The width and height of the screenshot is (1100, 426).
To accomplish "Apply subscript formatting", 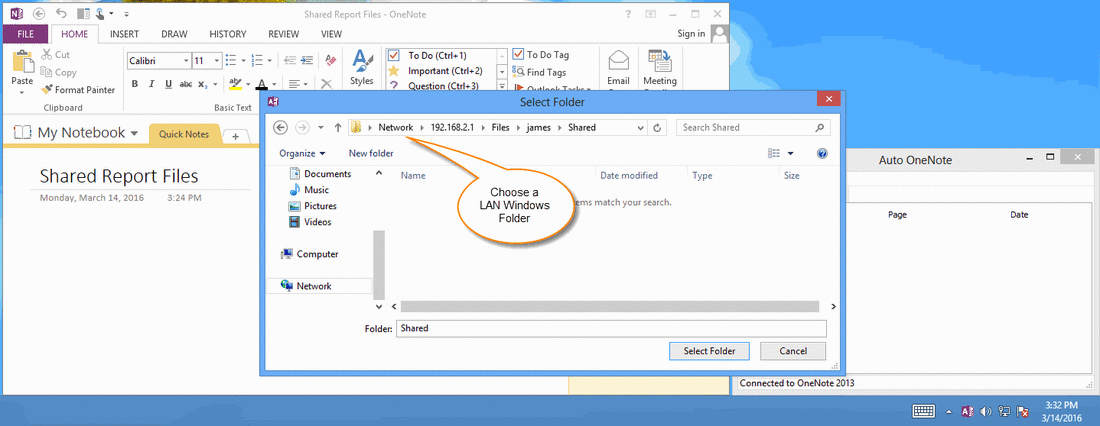I will 203,84.
